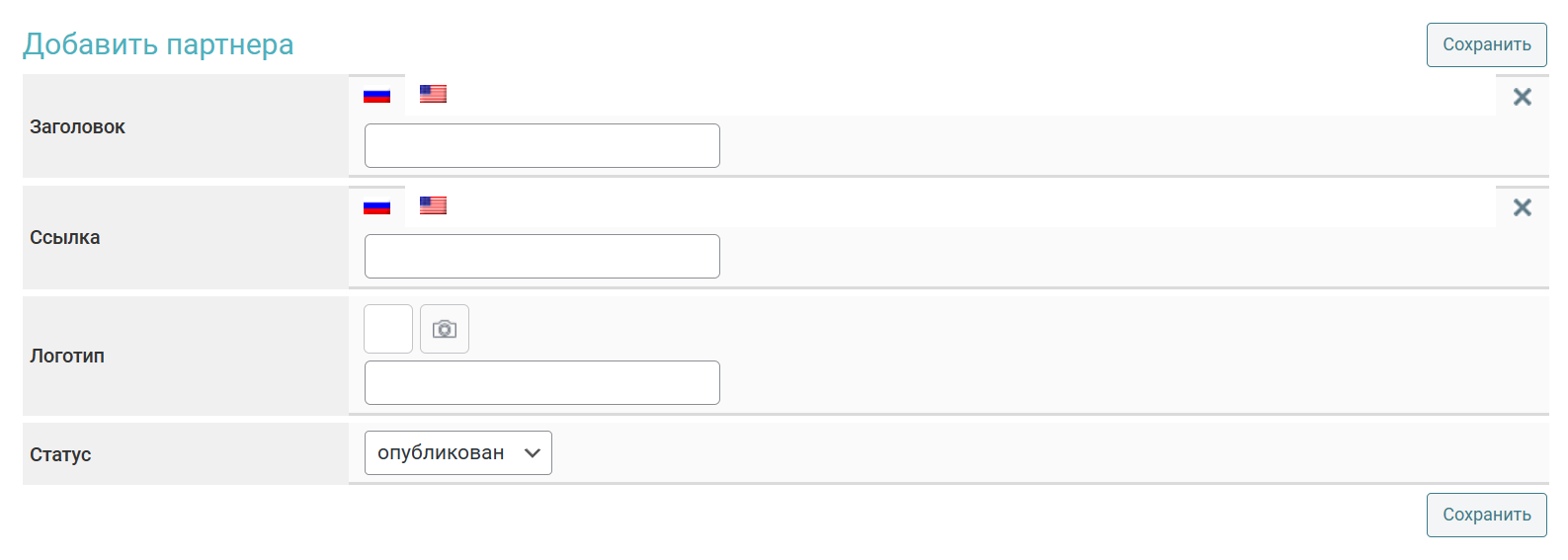Switch Ссылка to the US flag language
The height and width of the screenshot is (560, 1568).
(433, 205)
